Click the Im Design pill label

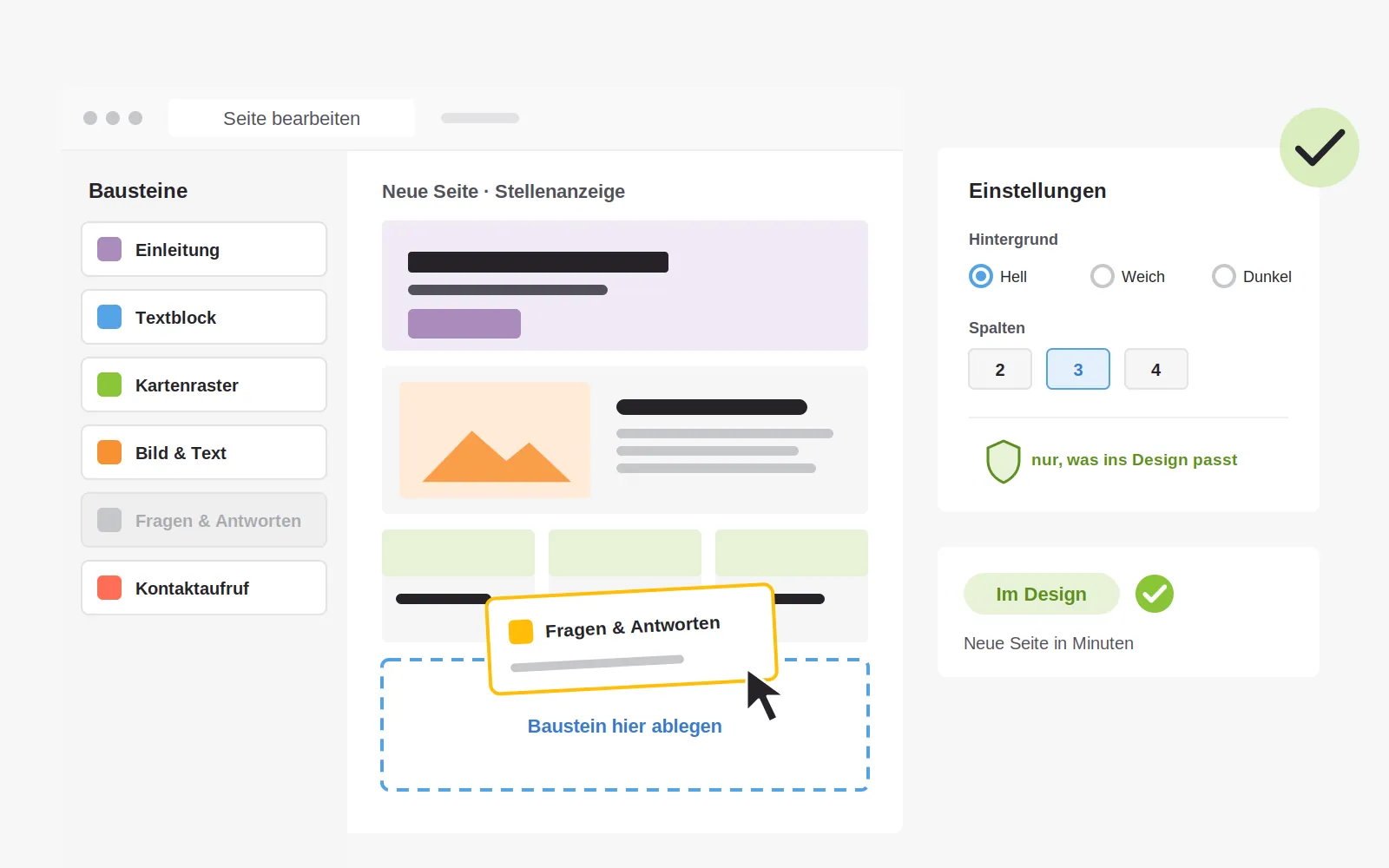click(x=1042, y=594)
